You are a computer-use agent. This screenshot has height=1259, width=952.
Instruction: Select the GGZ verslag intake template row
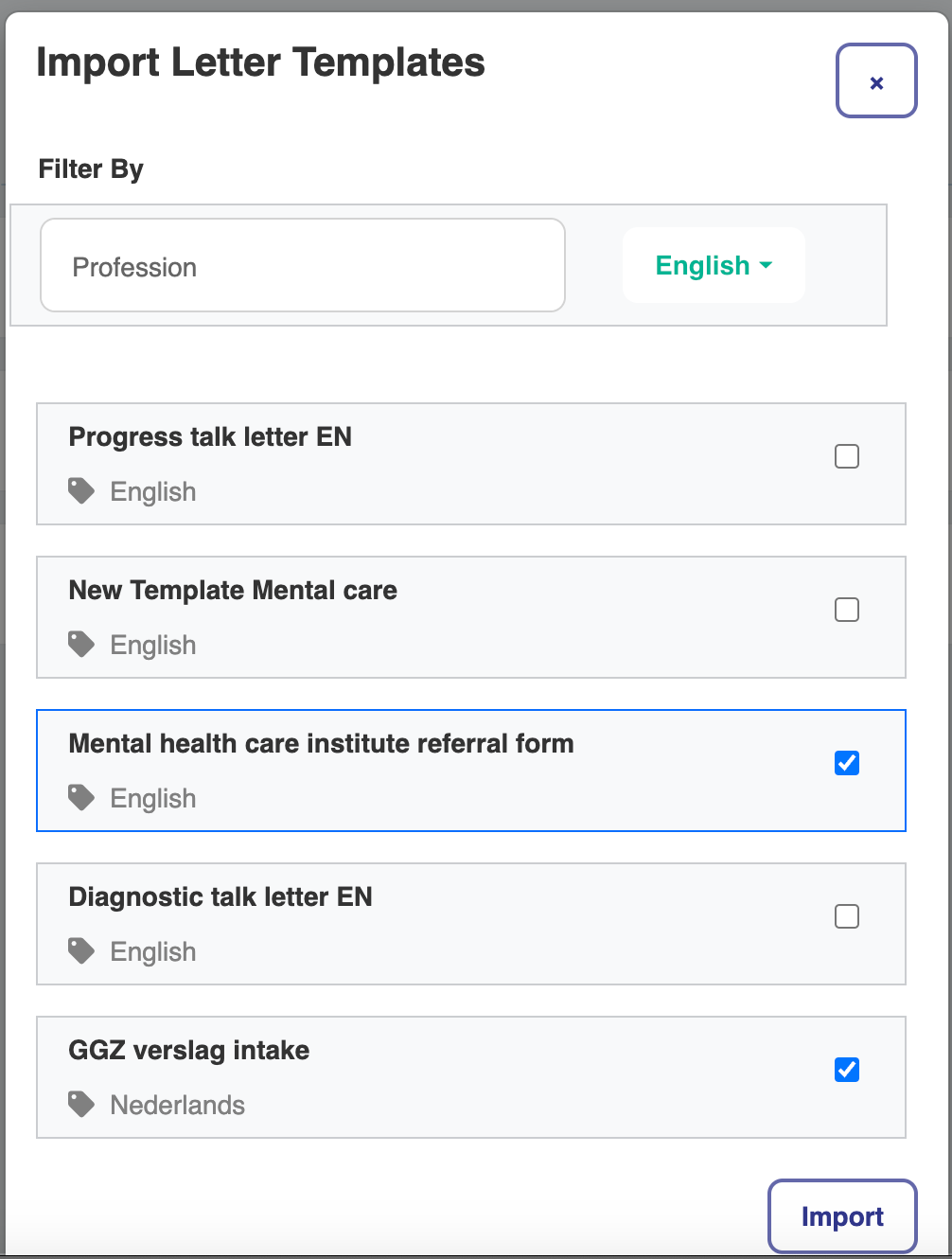tap(471, 1077)
